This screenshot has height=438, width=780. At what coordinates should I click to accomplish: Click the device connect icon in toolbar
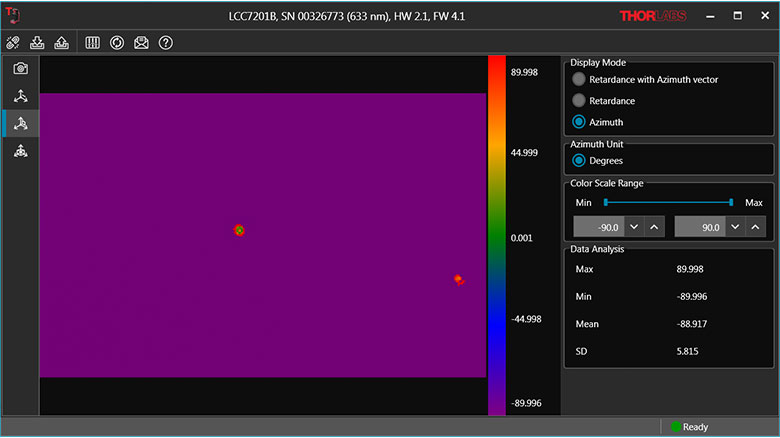[13, 43]
